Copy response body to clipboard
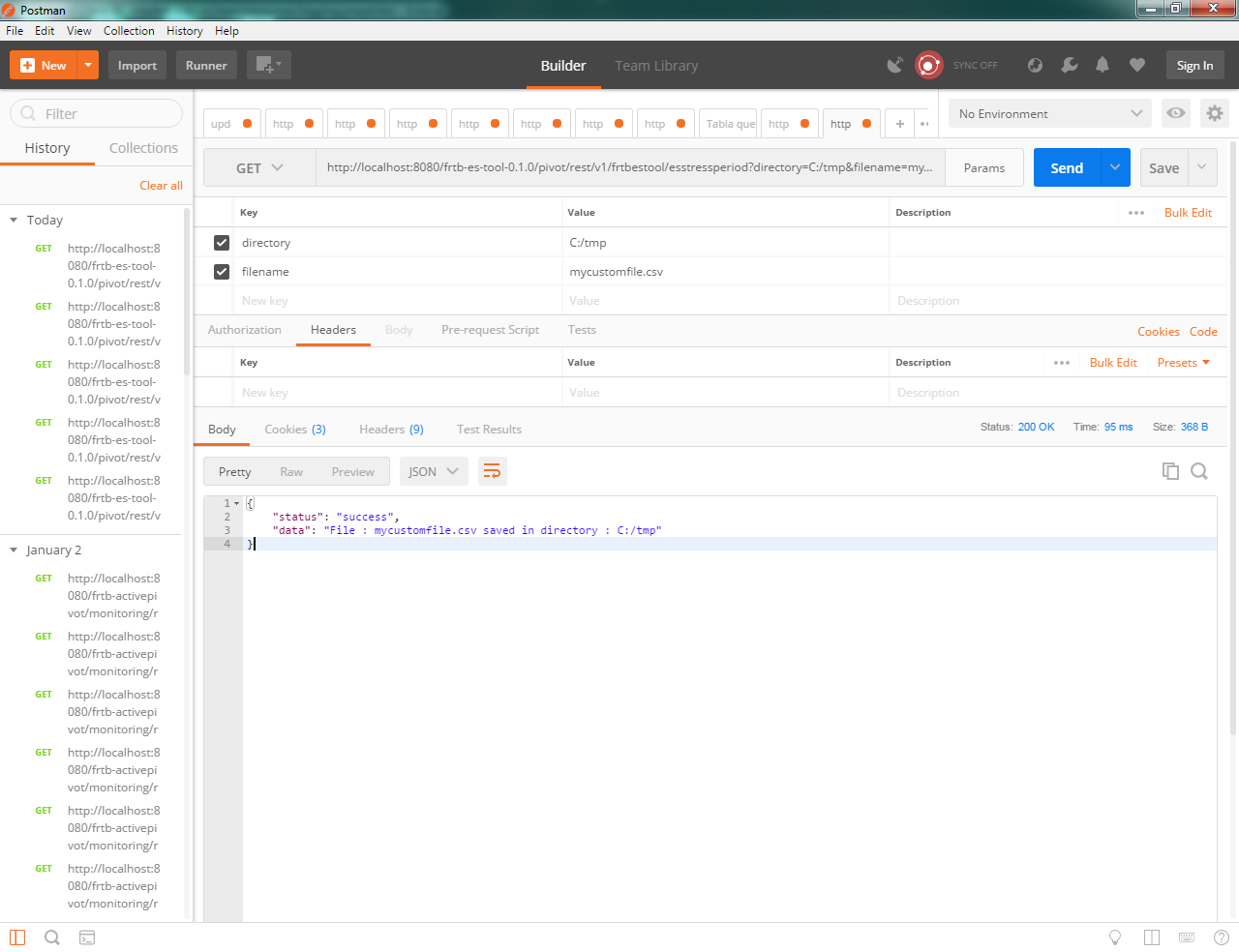Viewport: 1239px width, 952px height. (1170, 471)
